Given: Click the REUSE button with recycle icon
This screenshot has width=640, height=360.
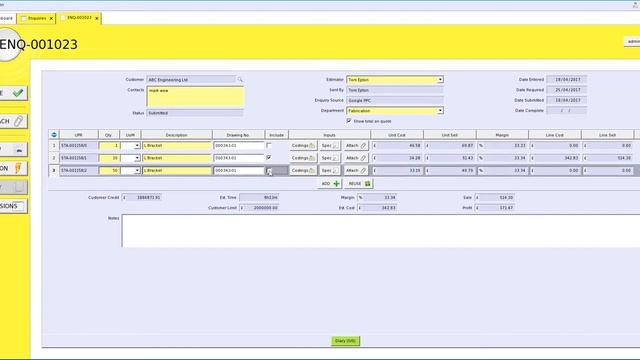Looking at the screenshot, I should pos(359,184).
